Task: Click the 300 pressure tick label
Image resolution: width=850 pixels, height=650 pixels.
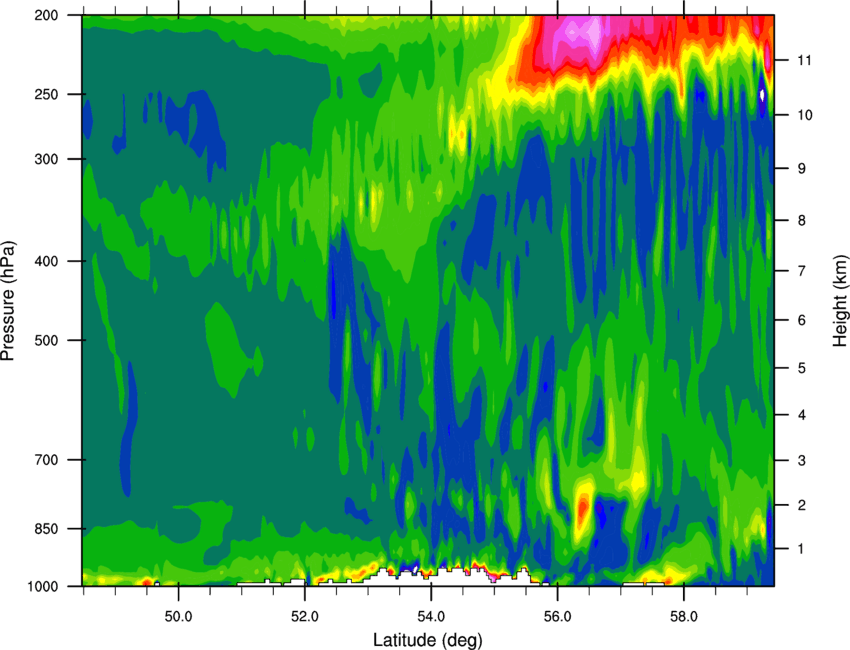Action: click(46, 159)
